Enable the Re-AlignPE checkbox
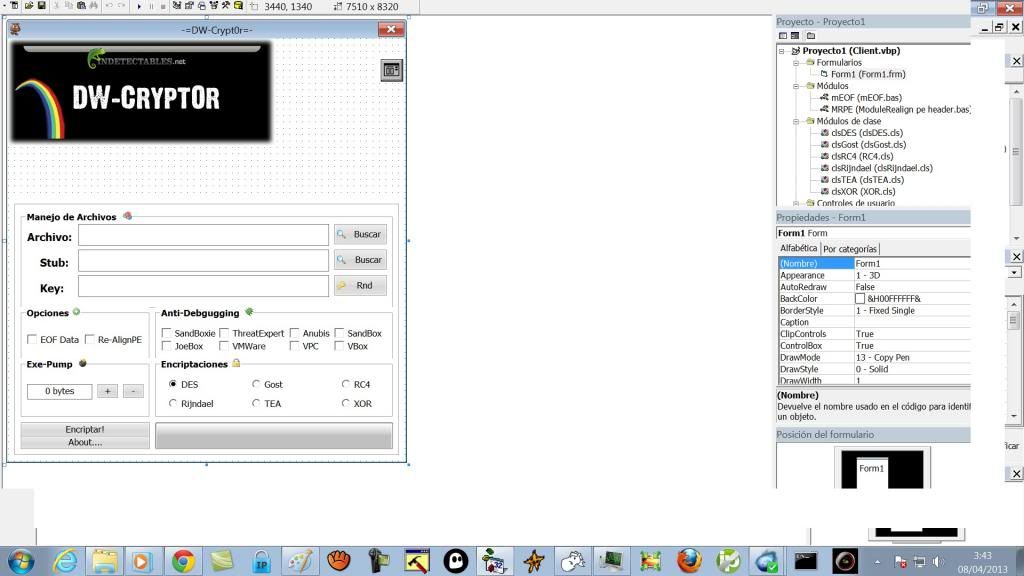 (x=90, y=340)
